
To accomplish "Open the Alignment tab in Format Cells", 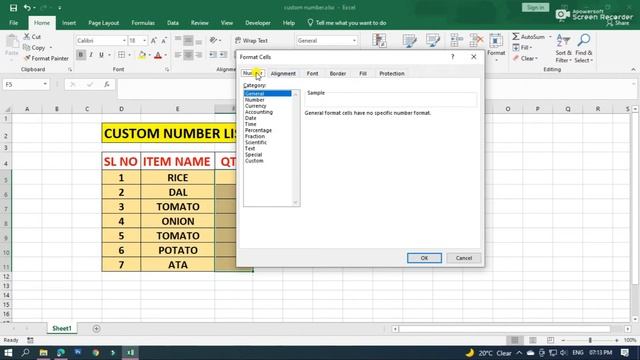I will click(x=283, y=73).
